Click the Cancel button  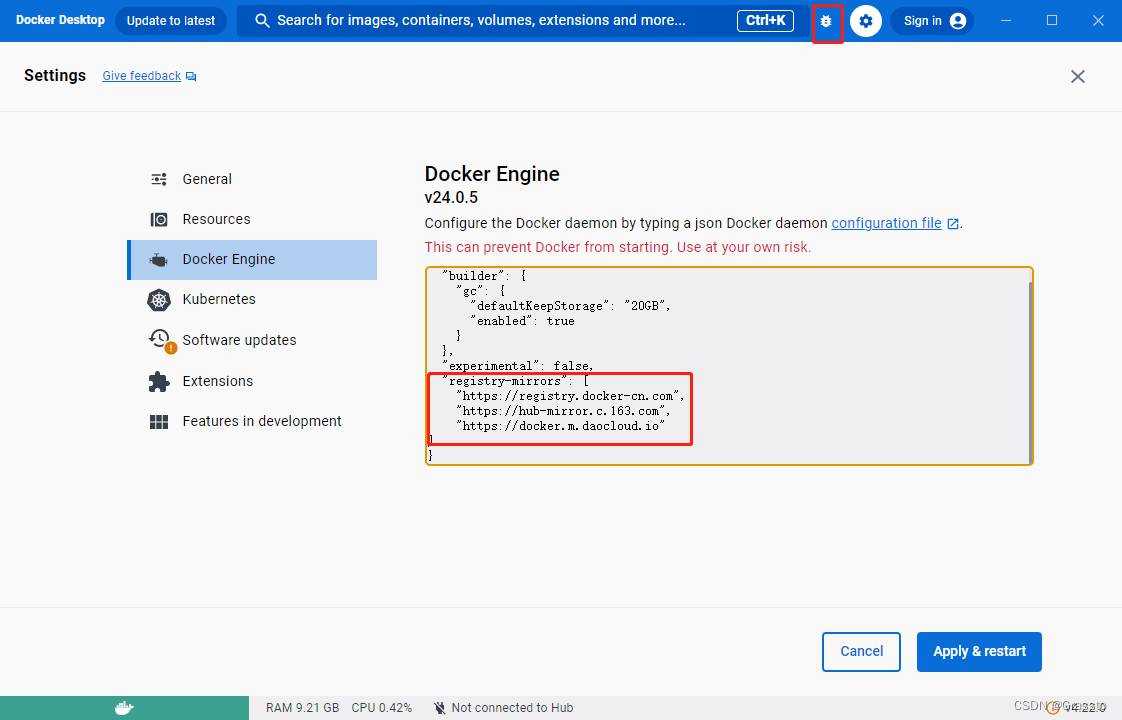pos(862,651)
